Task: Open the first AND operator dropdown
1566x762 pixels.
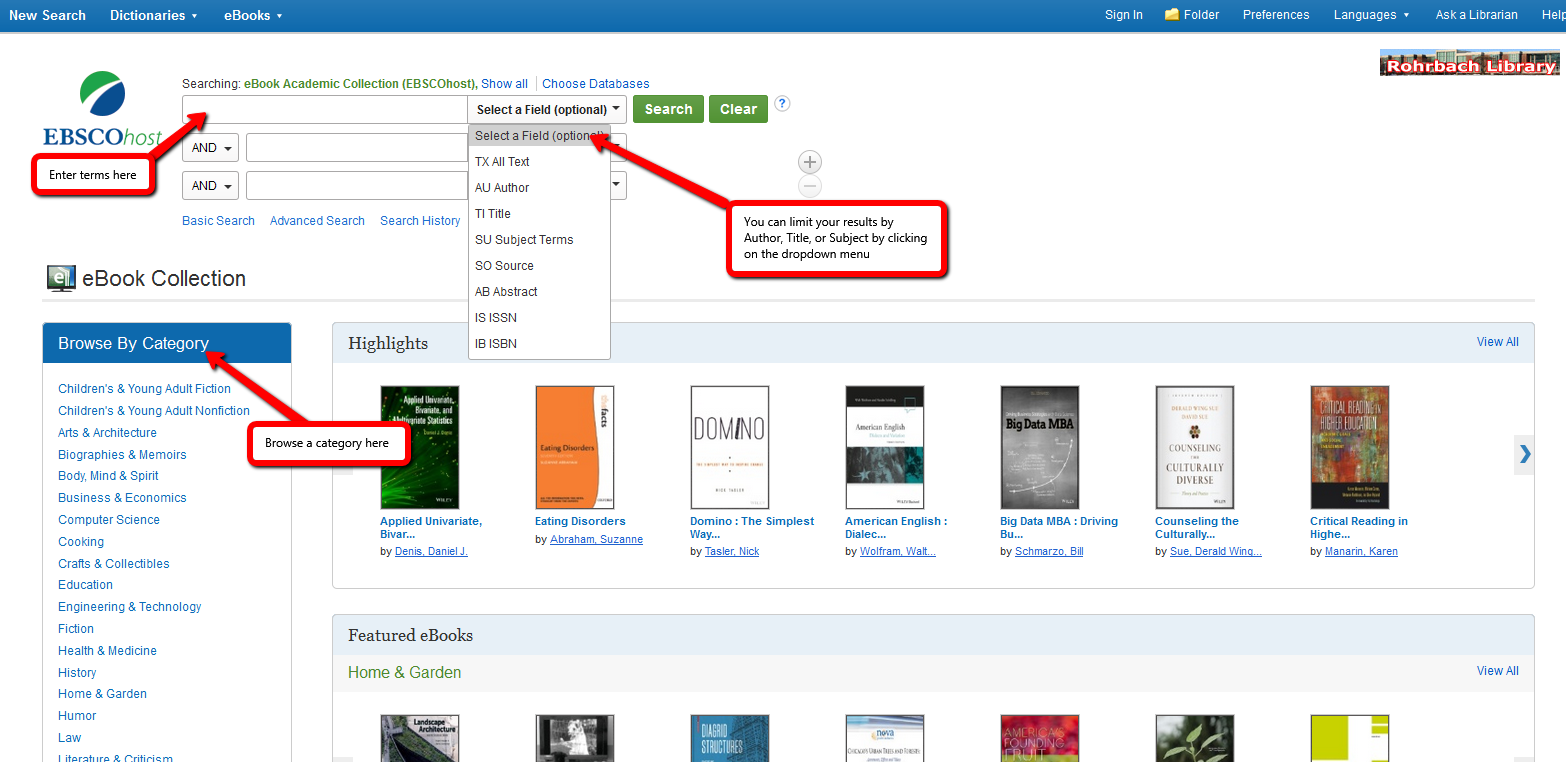Action: (x=210, y=148)
